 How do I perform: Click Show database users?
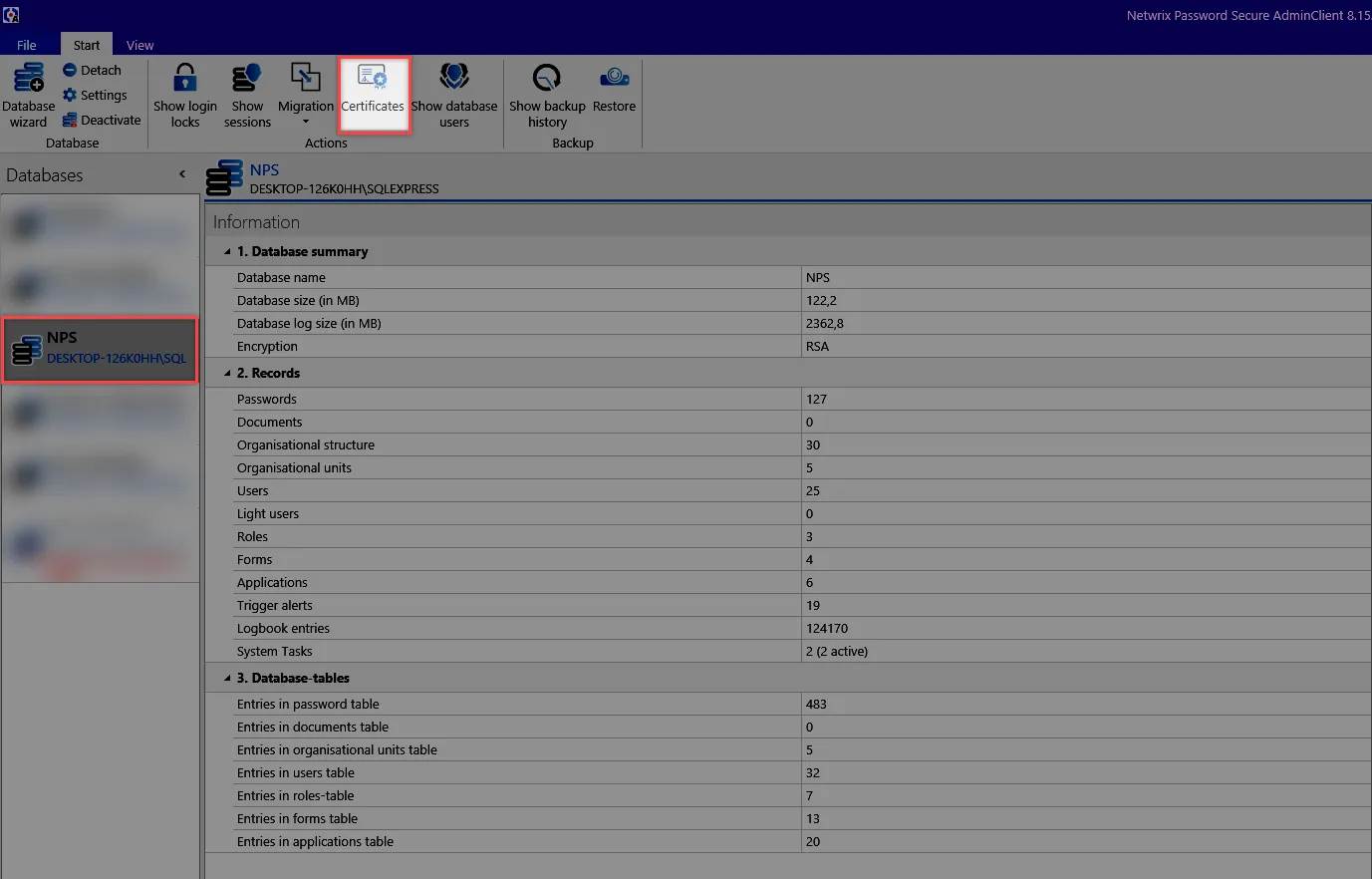point(454,96)
